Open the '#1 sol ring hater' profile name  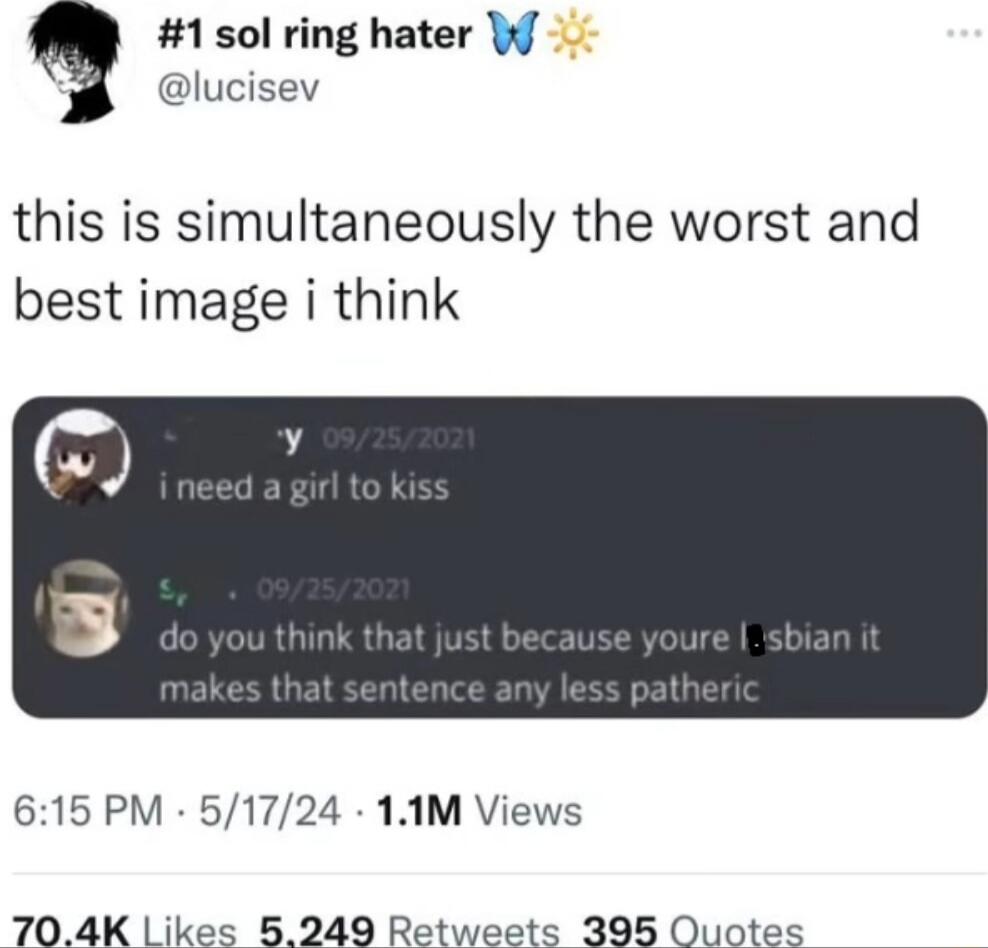pyautogui.click(x=314, y=36)
